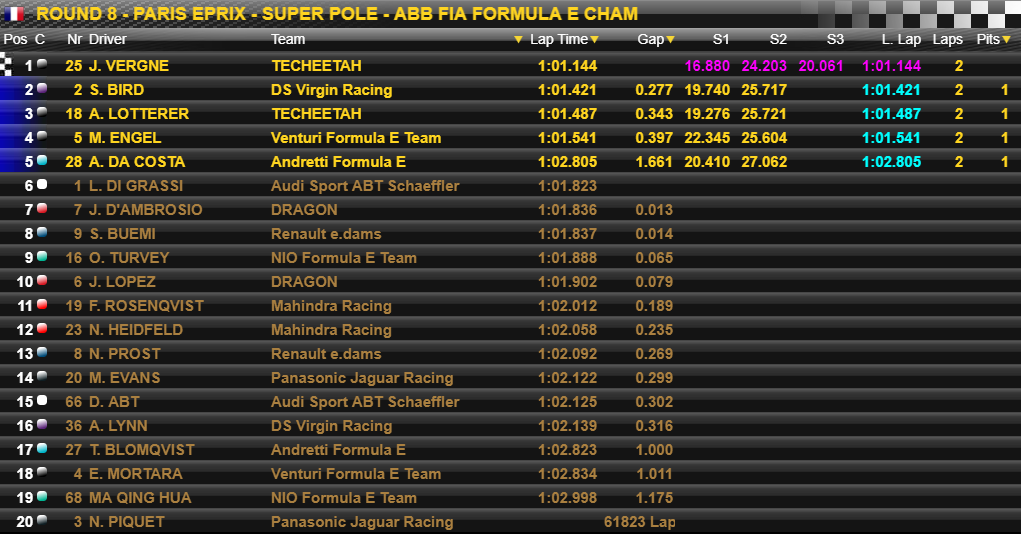Sort using arrow right of Lap Time

point(594,40)
